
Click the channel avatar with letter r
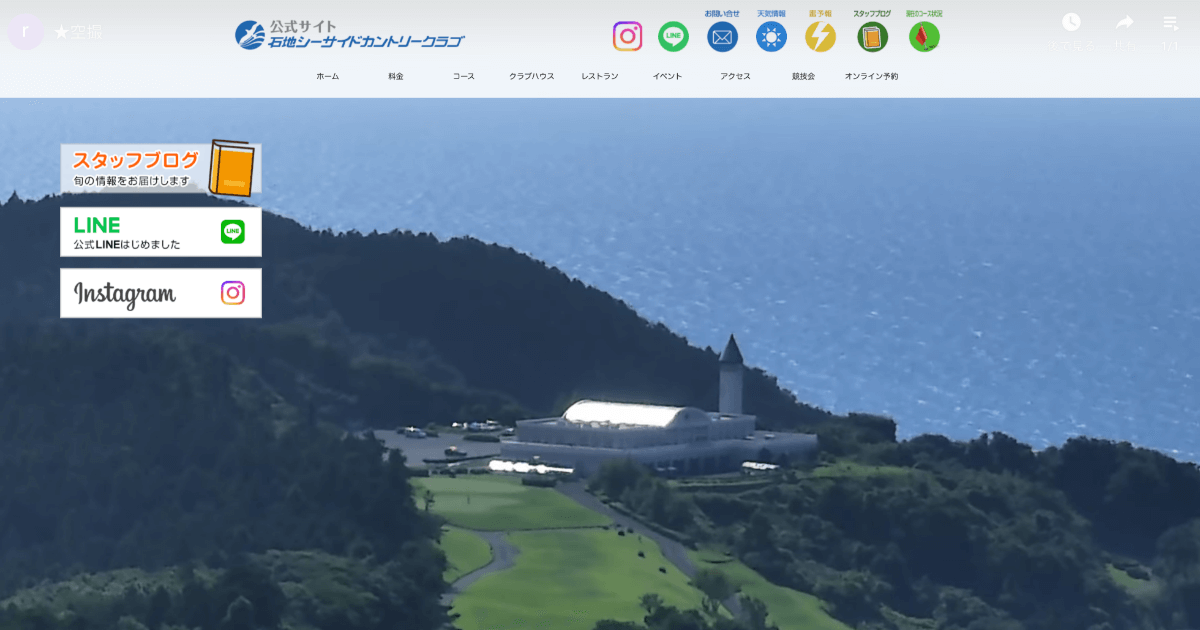(x=26, y=31)
